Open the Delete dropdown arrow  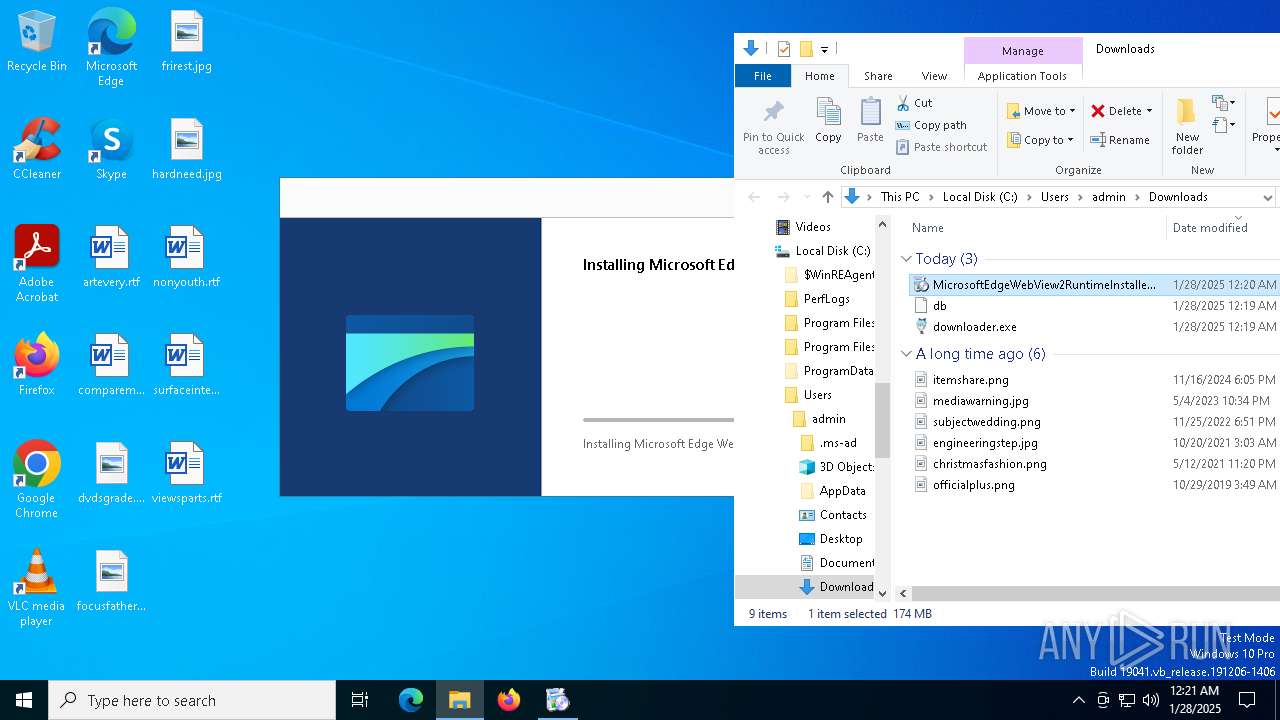(1149, 111)
